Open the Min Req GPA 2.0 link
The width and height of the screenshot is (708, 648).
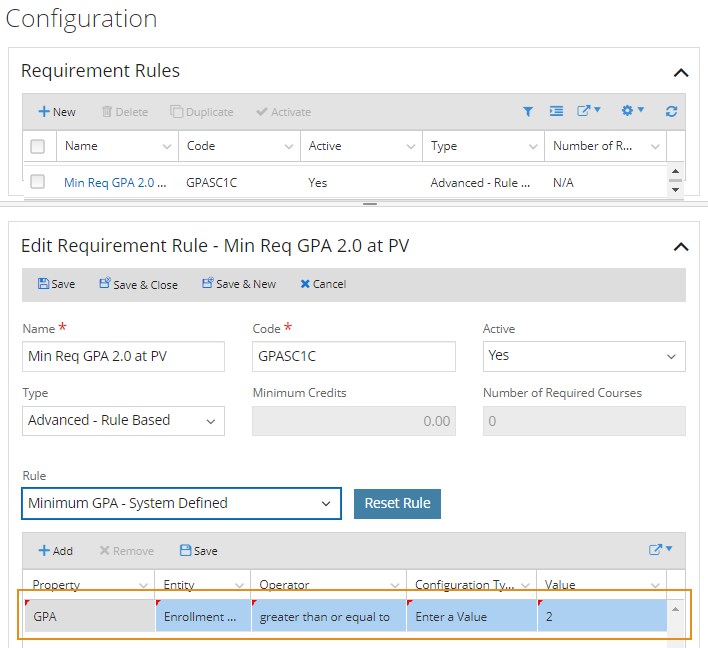115,183
